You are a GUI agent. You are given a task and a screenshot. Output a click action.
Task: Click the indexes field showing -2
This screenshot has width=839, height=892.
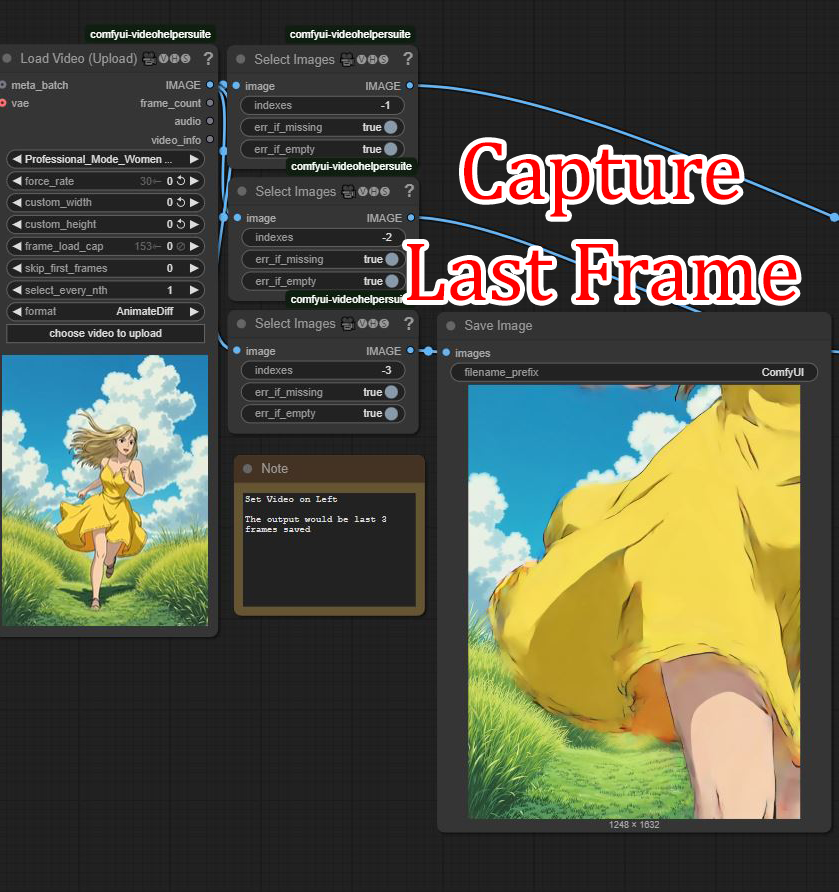(x=324, y=237)
